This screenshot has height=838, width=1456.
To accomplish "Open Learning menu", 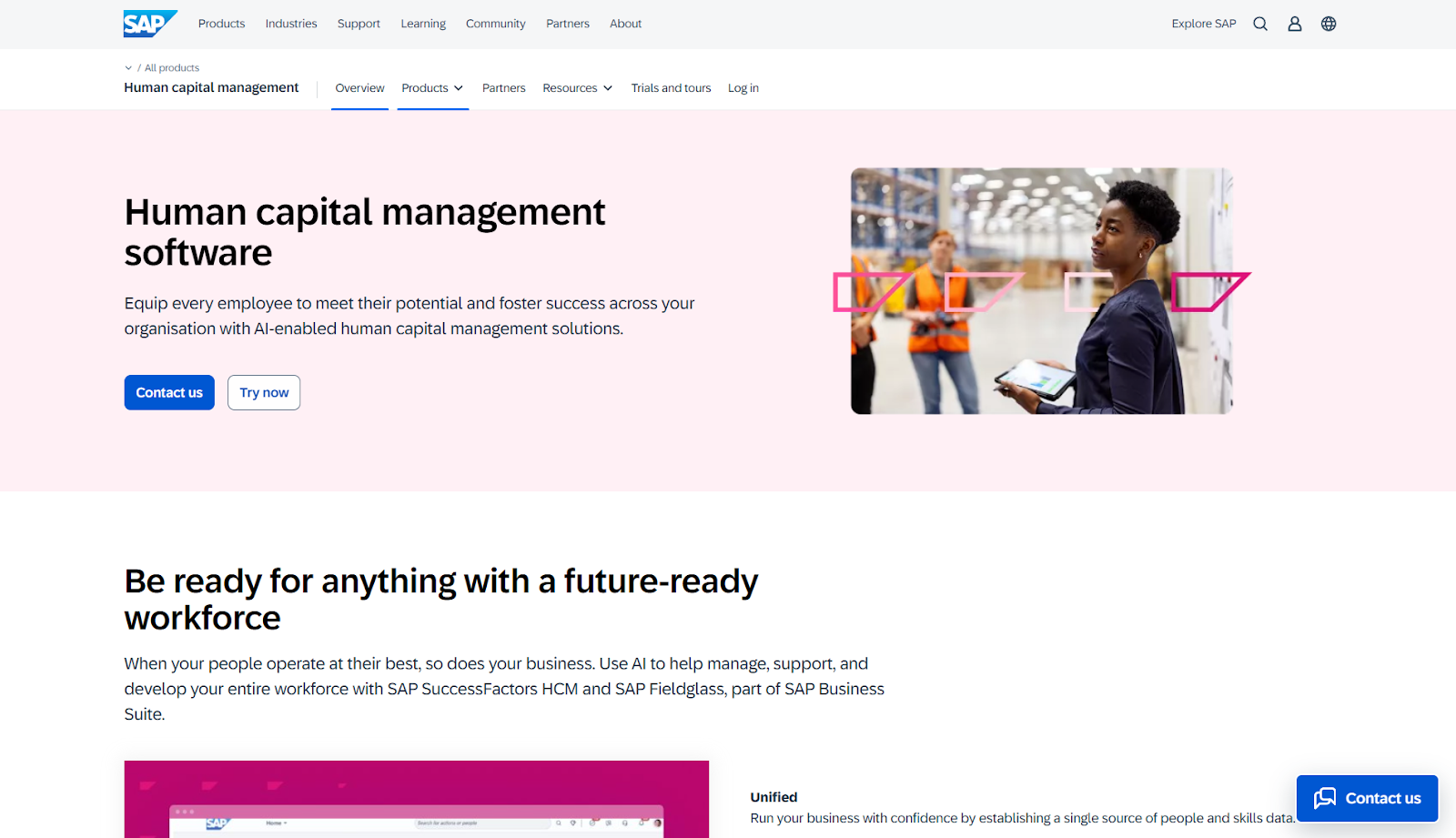I will [423, 24].
